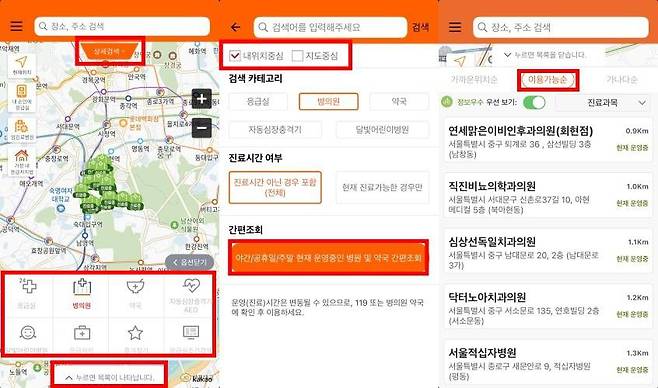
Task: Check the 지도중심 checkbox
Action: point(297,55)
